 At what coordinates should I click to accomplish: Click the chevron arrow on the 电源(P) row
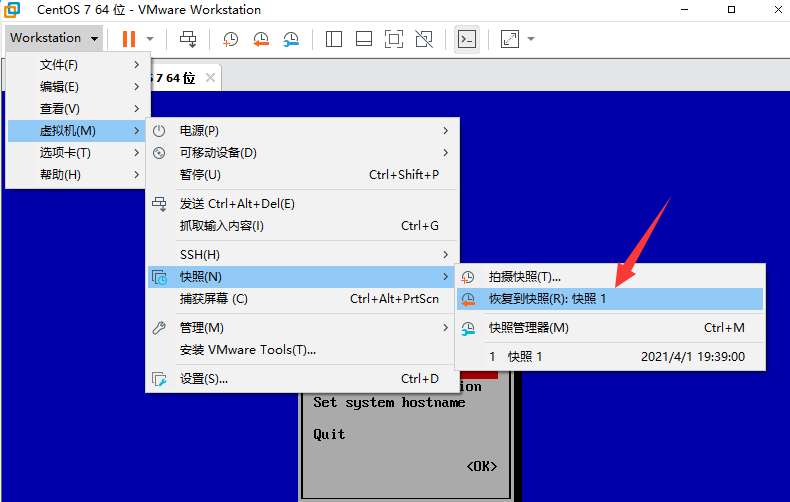445,131
